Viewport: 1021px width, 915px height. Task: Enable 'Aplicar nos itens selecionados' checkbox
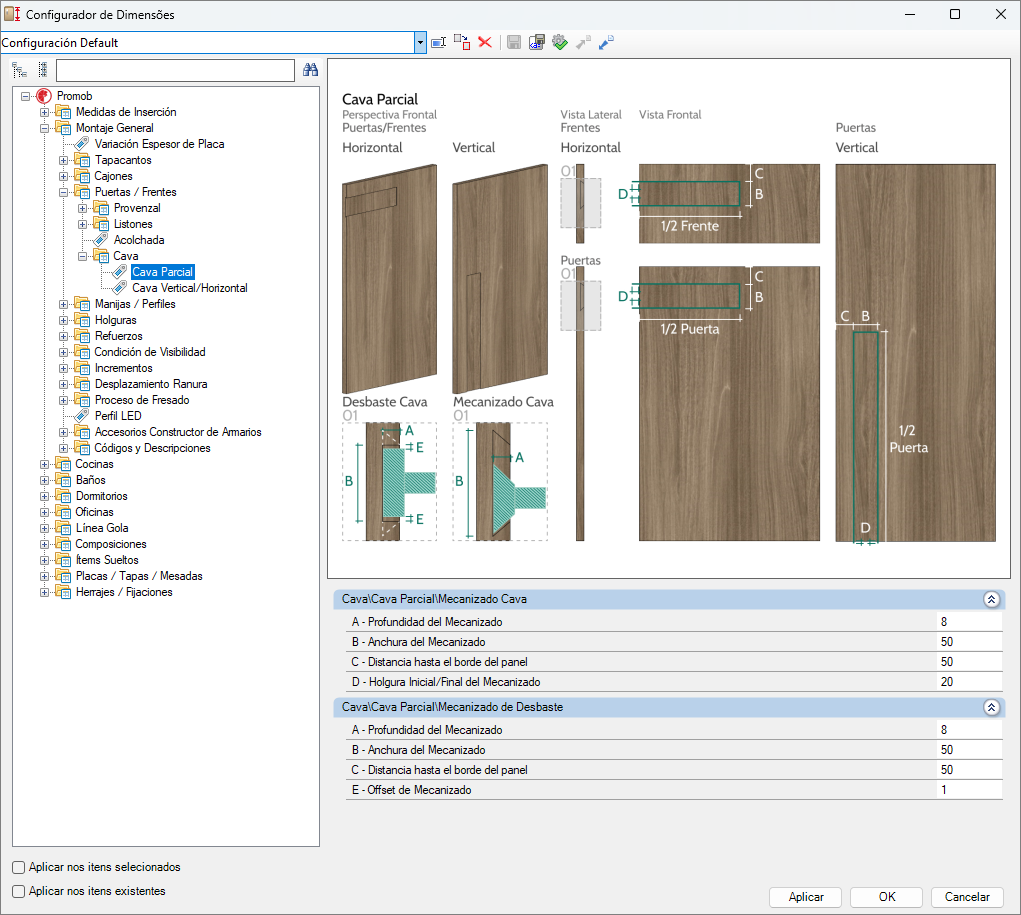[19, 867]
